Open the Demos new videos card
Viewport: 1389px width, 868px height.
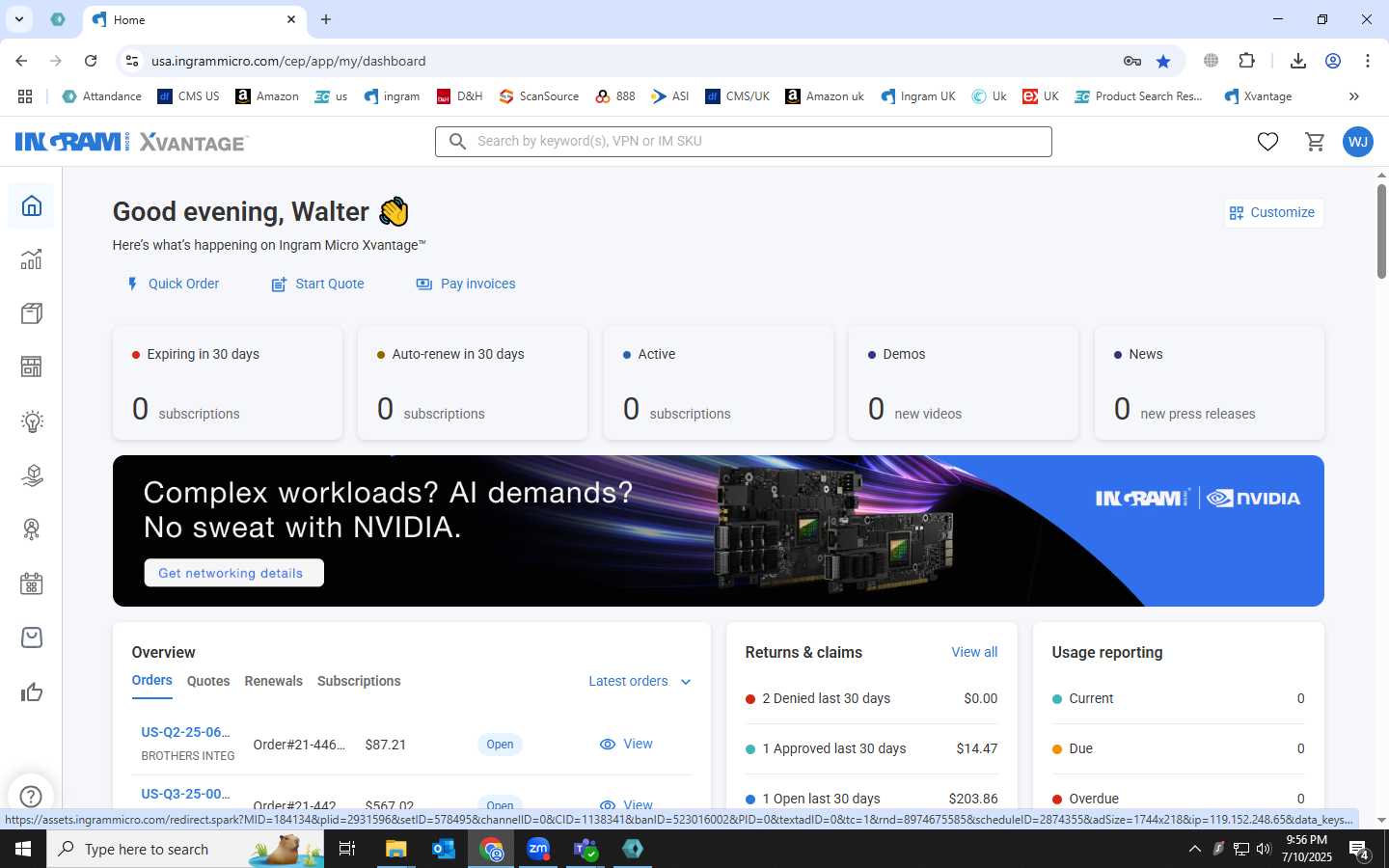click(964, 383)
